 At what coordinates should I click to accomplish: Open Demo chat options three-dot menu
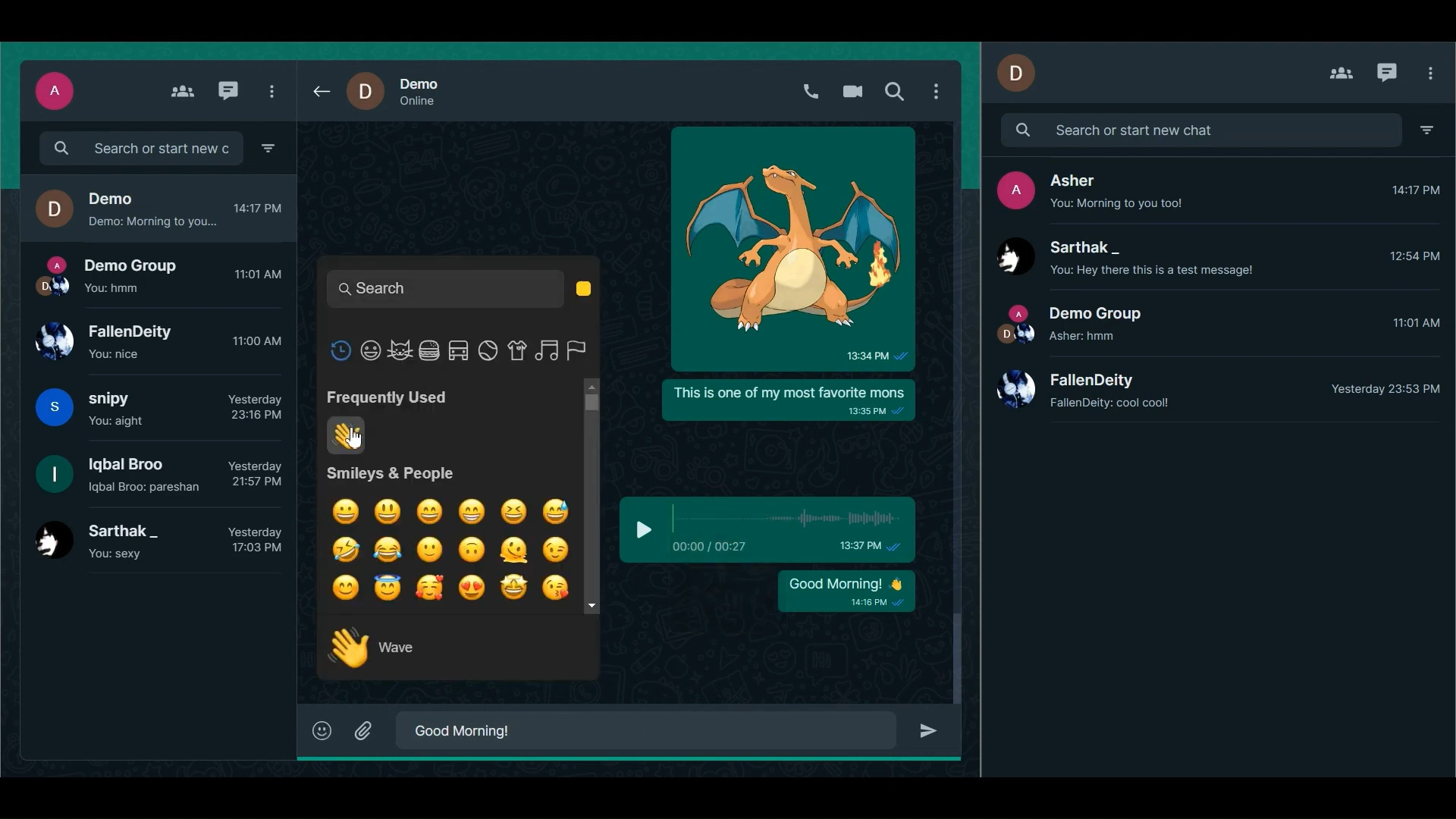(x=937, y=92)
